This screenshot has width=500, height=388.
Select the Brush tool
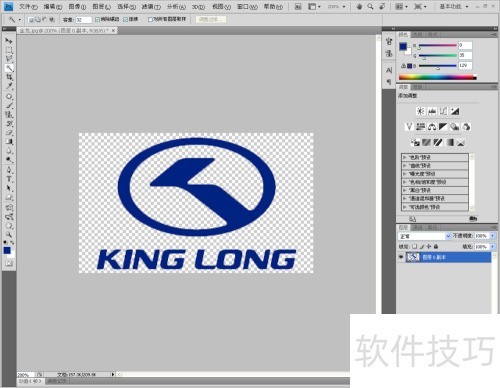(x=9, y=106)
